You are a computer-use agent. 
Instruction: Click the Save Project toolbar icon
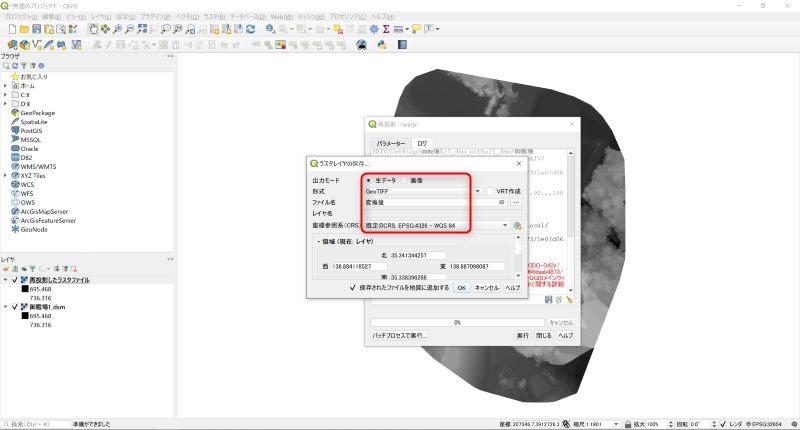point(37,30)
